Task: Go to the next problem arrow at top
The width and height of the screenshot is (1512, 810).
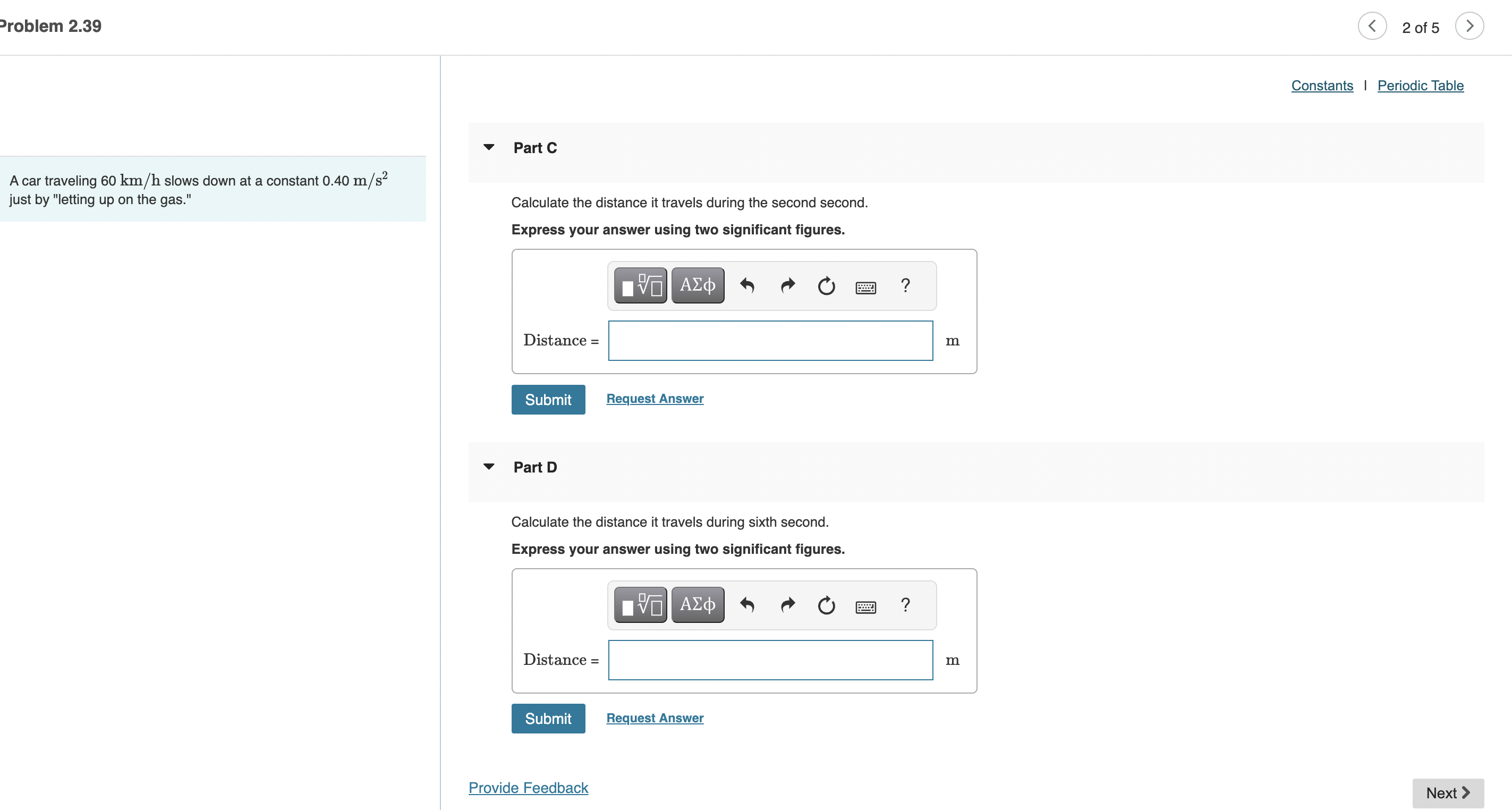Action: [1469, 27]
